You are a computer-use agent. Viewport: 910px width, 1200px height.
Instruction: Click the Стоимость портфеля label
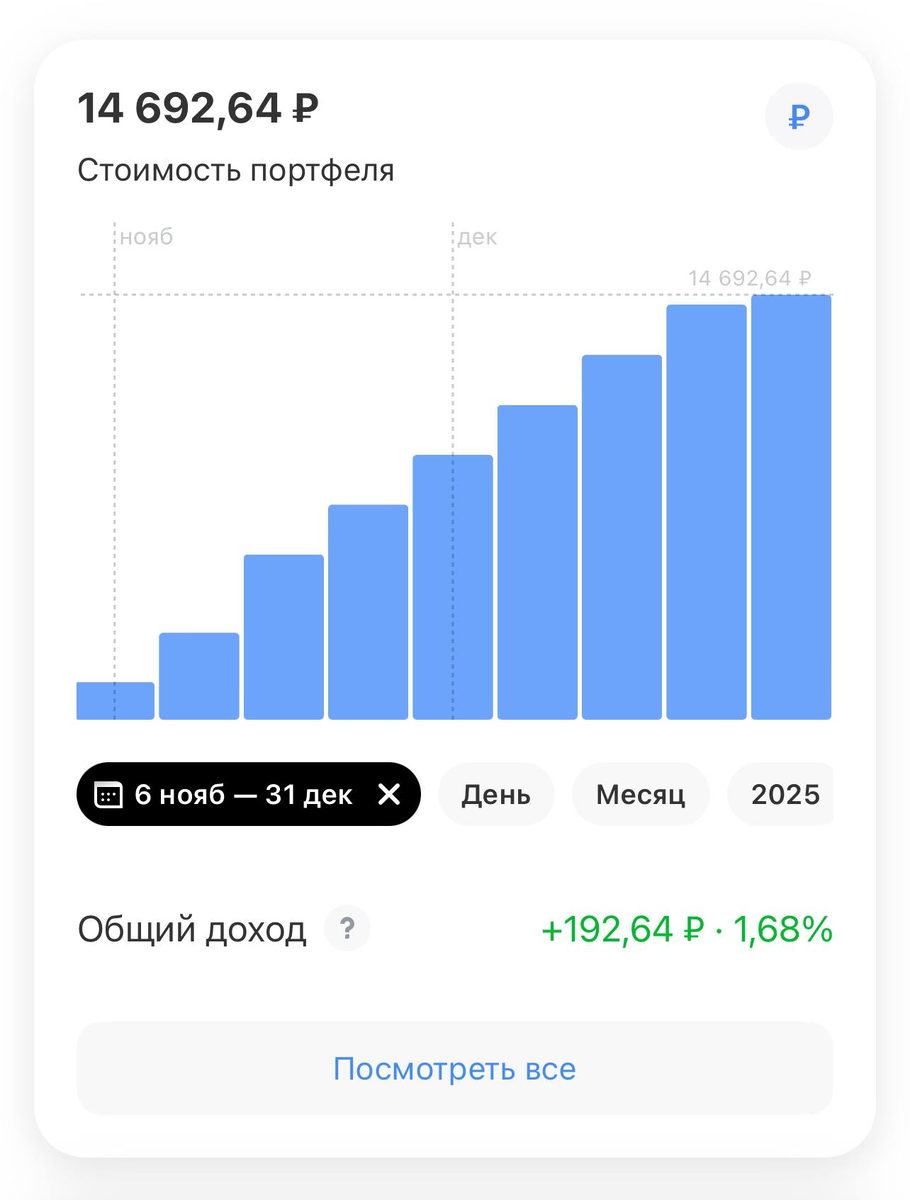tap(236, 170)
